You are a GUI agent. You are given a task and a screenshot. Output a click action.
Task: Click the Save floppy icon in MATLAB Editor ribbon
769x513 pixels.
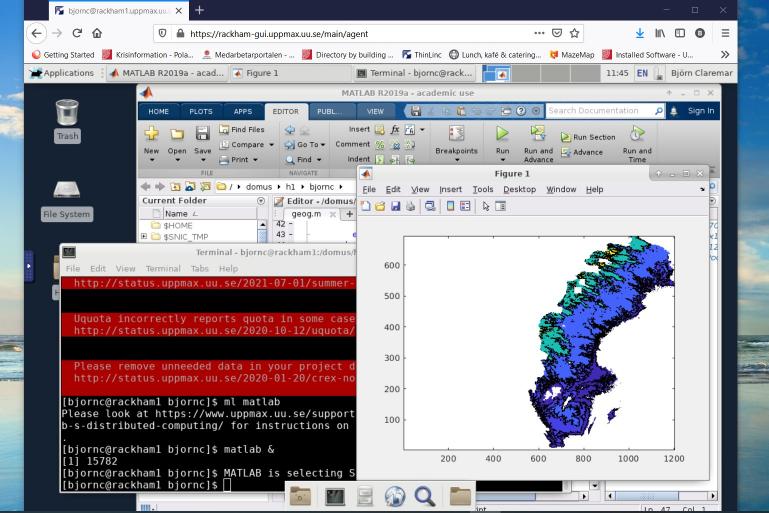tap(202, 133)
